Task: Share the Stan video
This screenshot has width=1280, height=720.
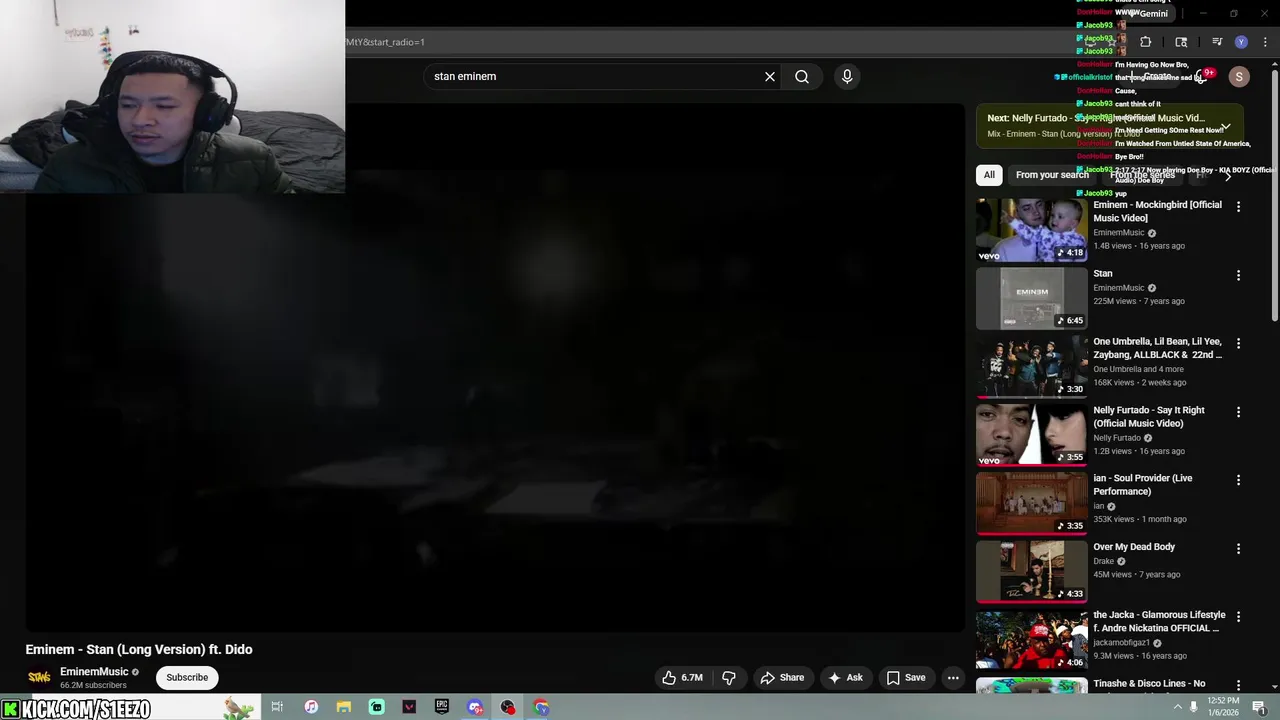Action: pos(782,677)
